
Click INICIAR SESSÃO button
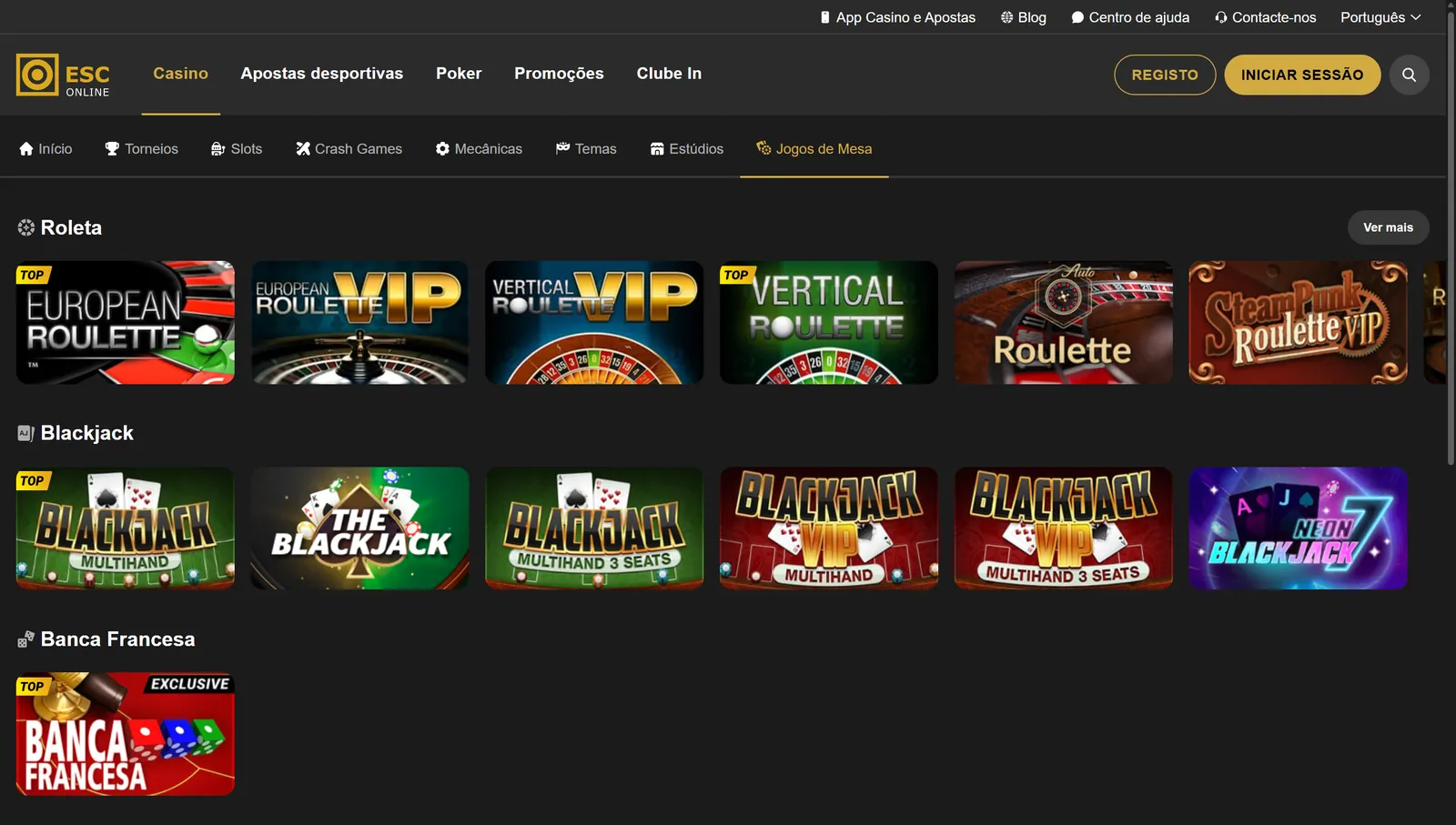(x=1302, y=75)
